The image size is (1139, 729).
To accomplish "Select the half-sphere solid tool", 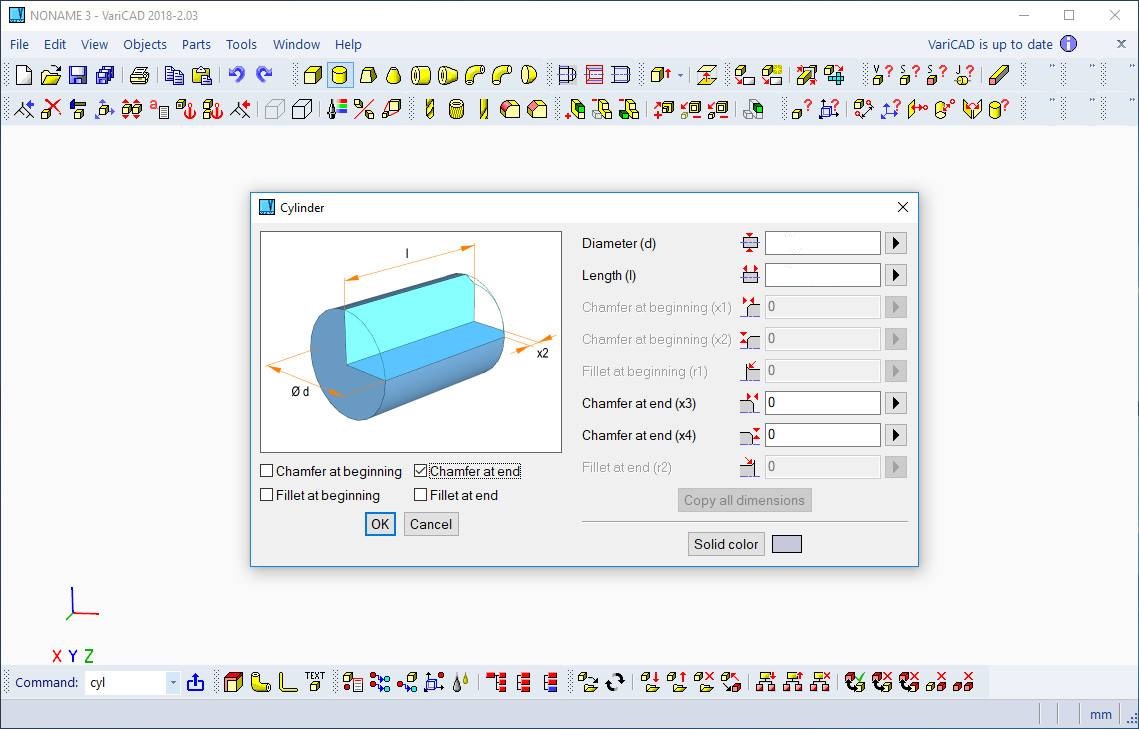I will [x=529, y=75].
